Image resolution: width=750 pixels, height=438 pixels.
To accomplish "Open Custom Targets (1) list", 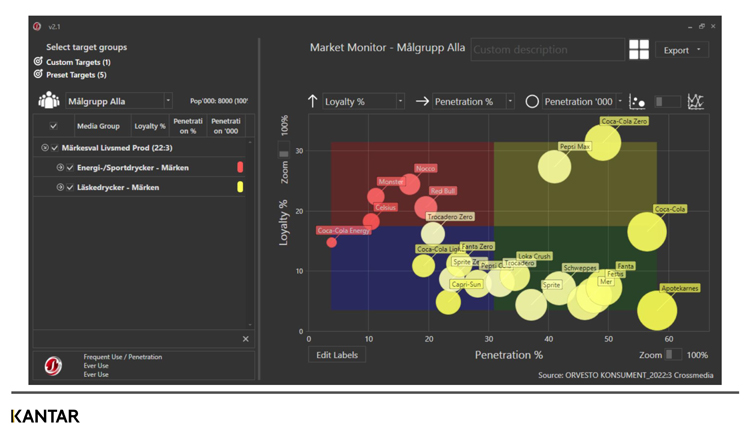I will (78, 62).
